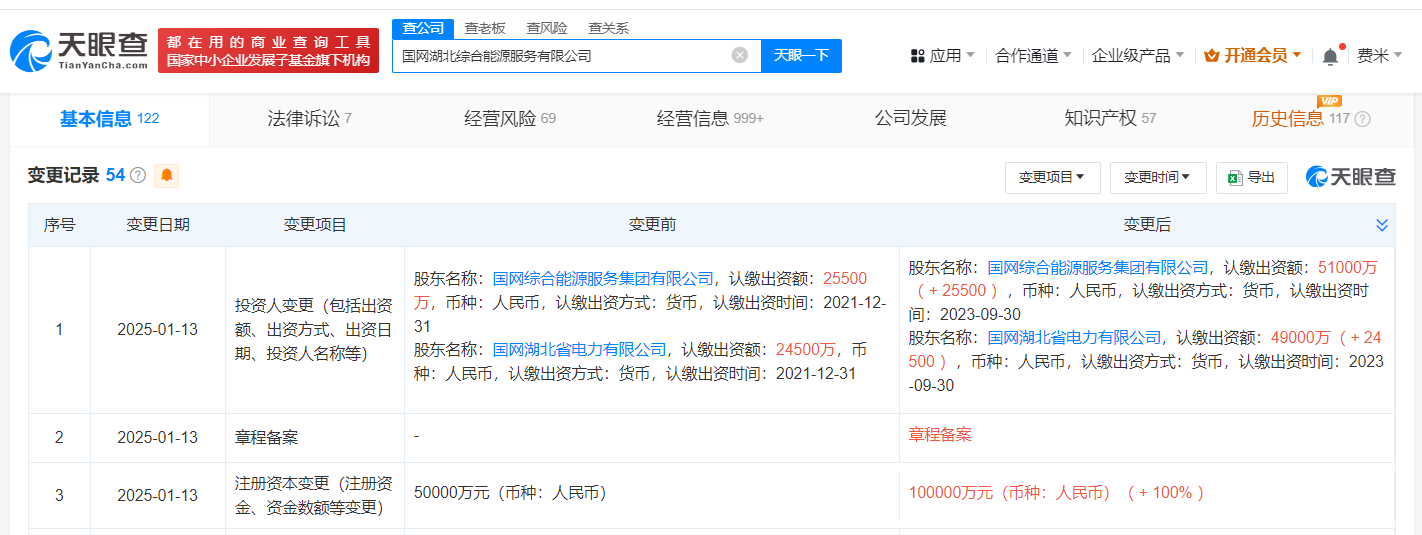
Task: Select the 查老板 search tab
Action: point(485,28)
